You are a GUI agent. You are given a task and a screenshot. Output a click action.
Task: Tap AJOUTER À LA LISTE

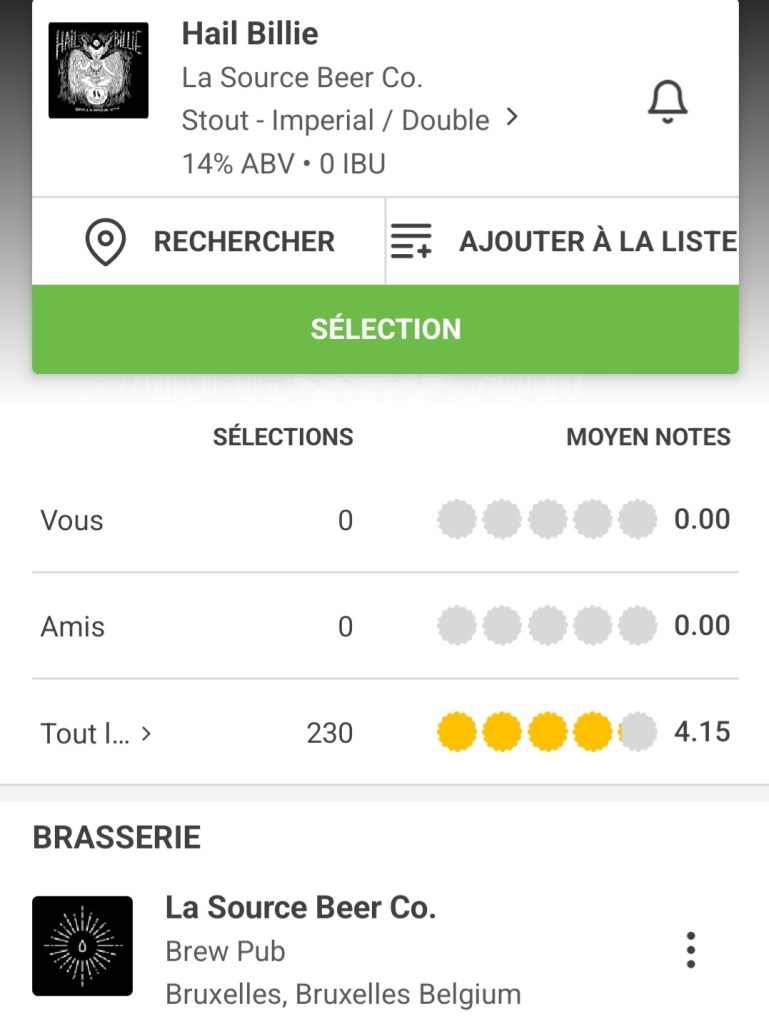click(597, 242)
